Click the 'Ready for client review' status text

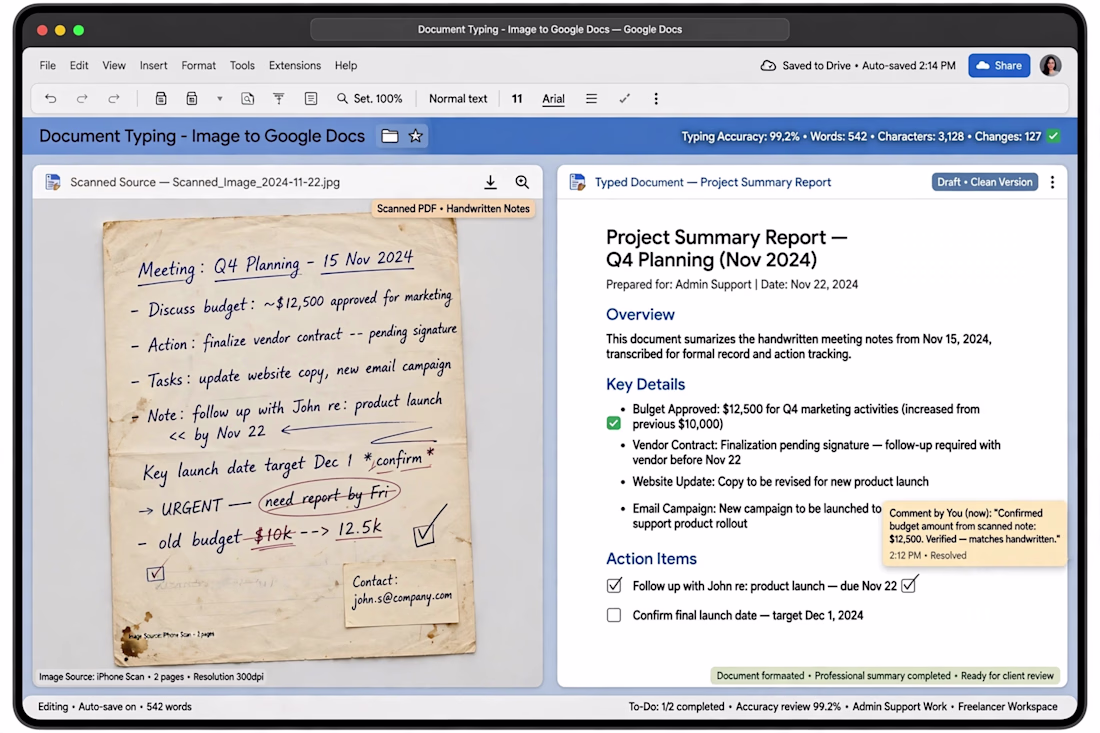pyautogui.click(x=1007, y=675)
